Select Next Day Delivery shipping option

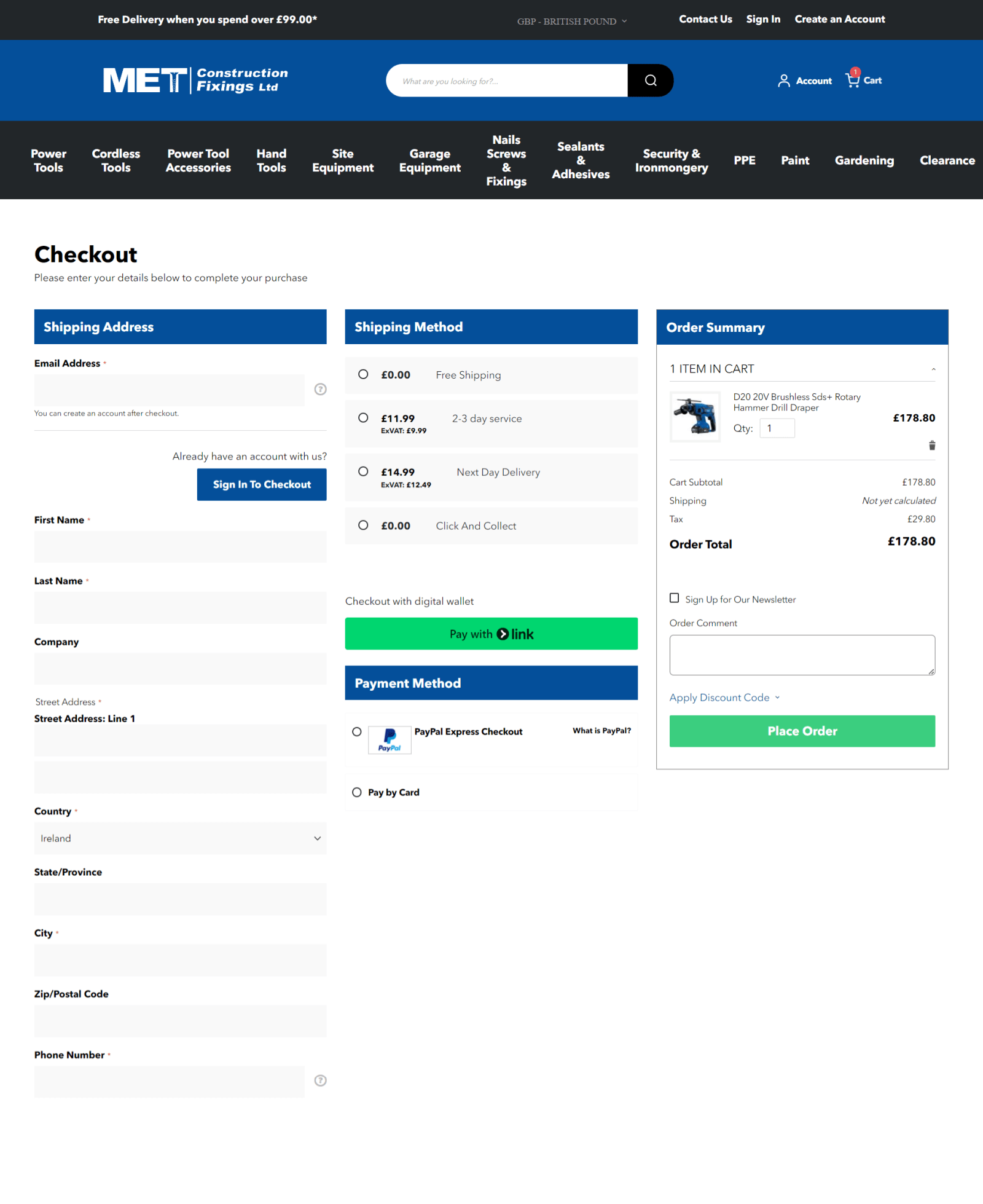point(362,471)
